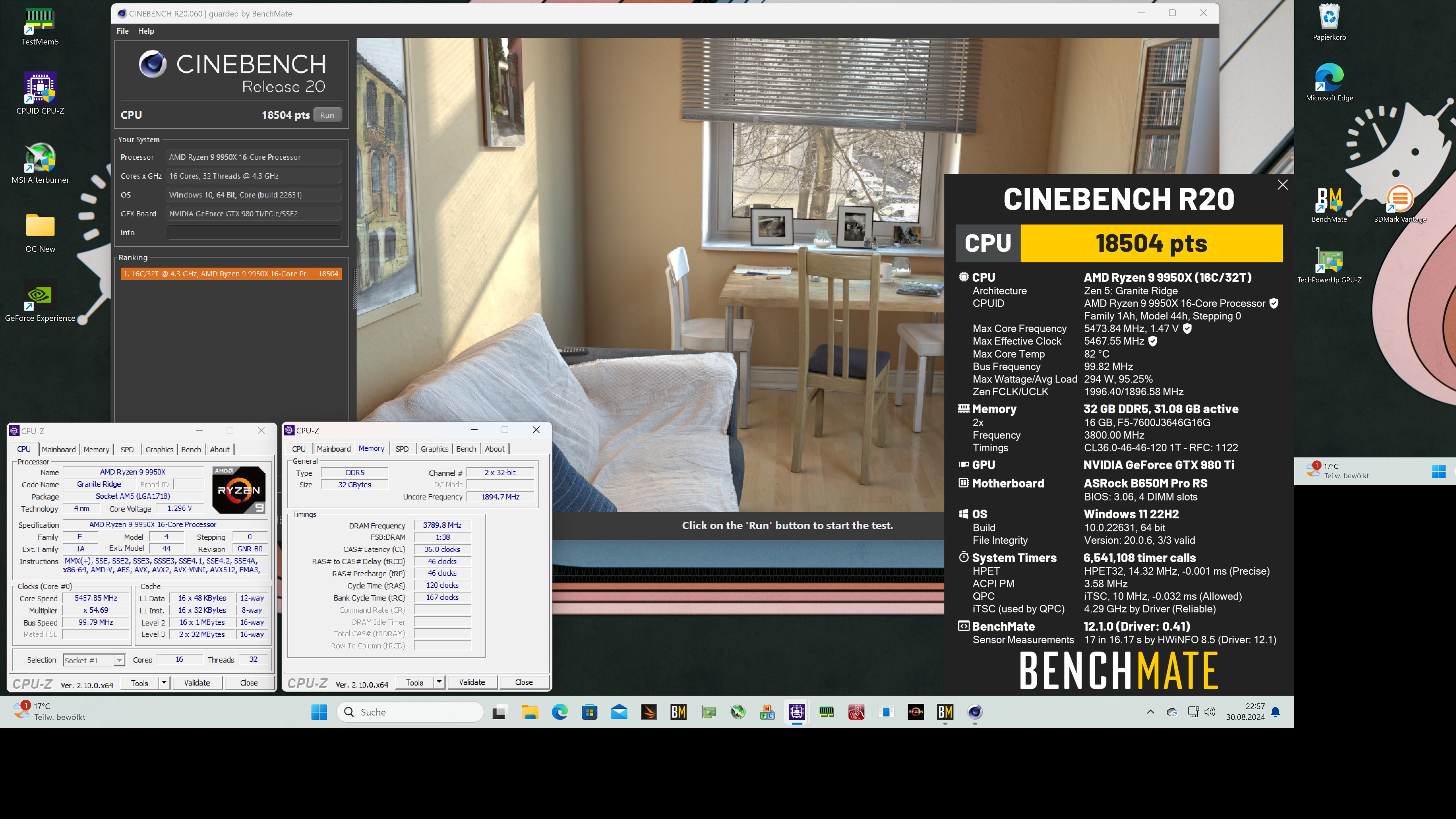Click the Info field in Cinebench

pos(253,232)
